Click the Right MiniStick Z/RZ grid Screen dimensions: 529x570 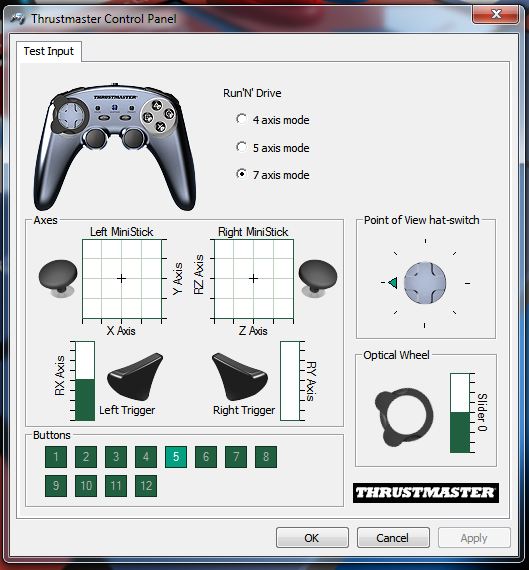tap(254, 279)
